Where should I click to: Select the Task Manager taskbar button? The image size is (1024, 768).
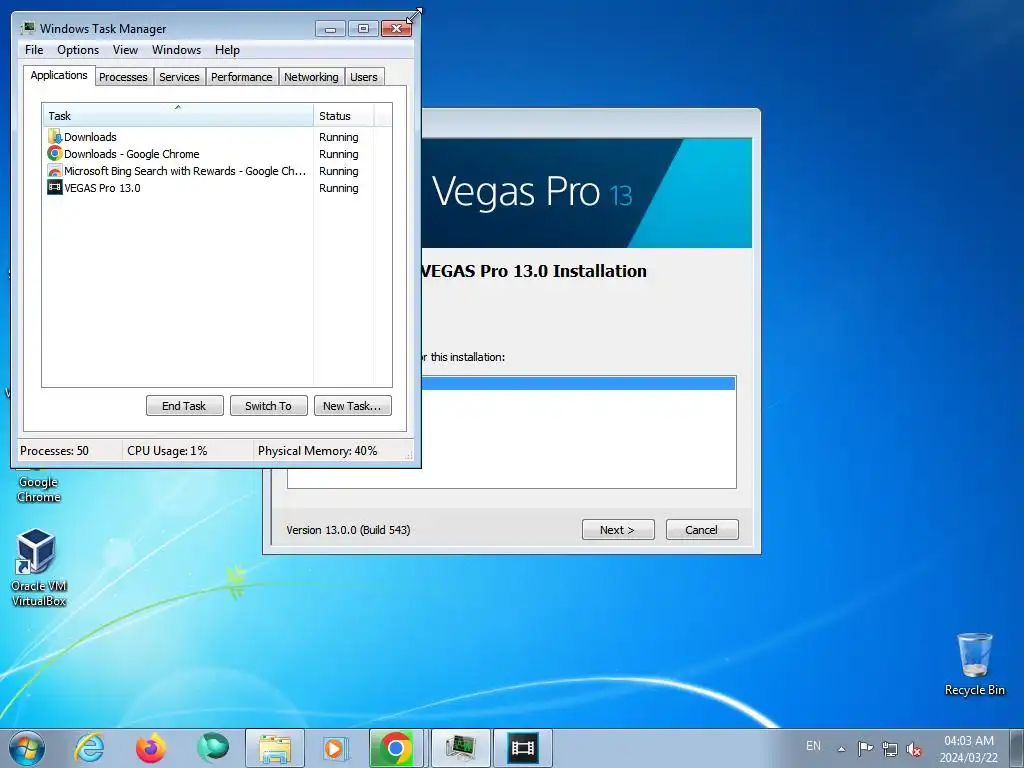click(x=461, y=748)
